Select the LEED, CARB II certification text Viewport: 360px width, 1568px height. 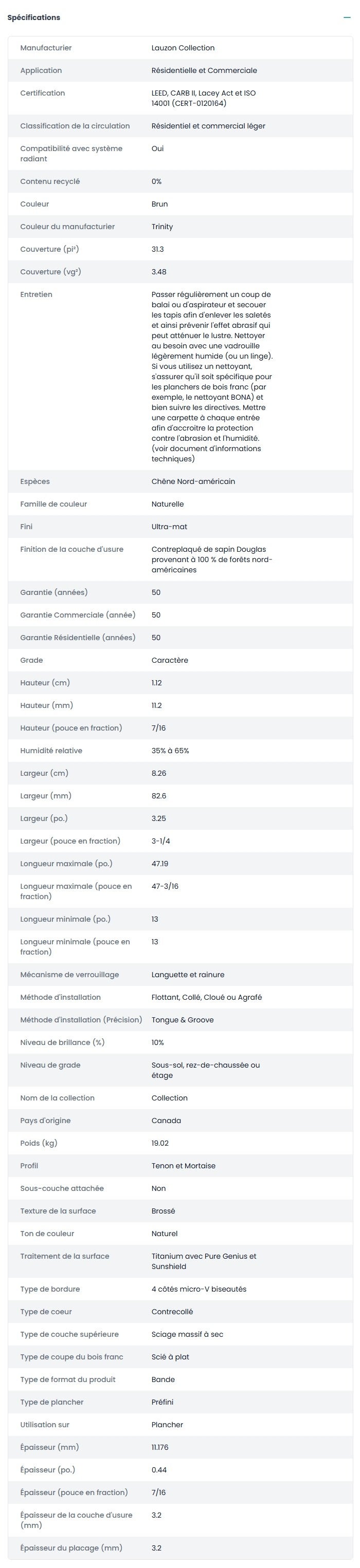click(x=204, y=98)
